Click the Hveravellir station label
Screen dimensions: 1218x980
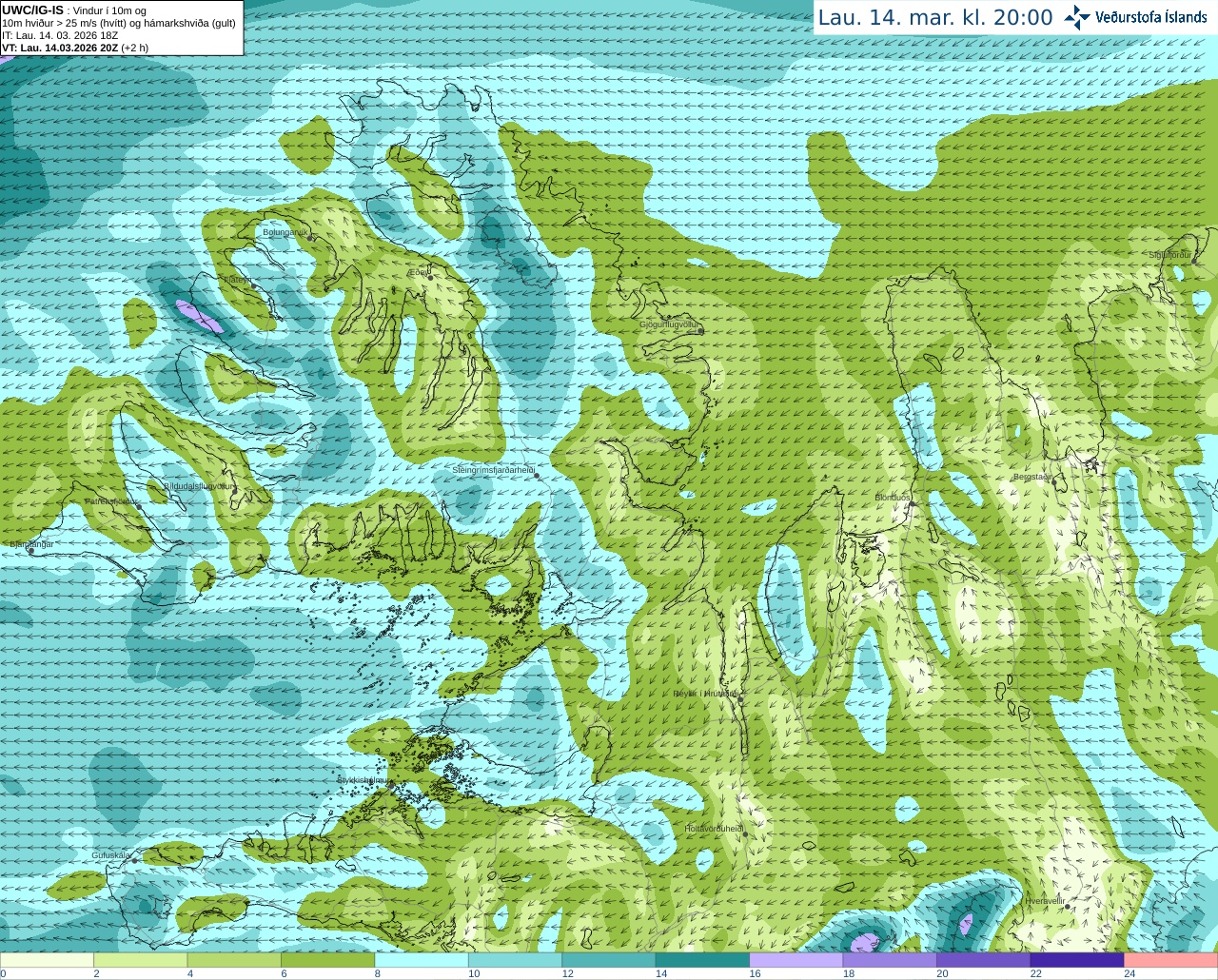click(x=1045, y=900)
